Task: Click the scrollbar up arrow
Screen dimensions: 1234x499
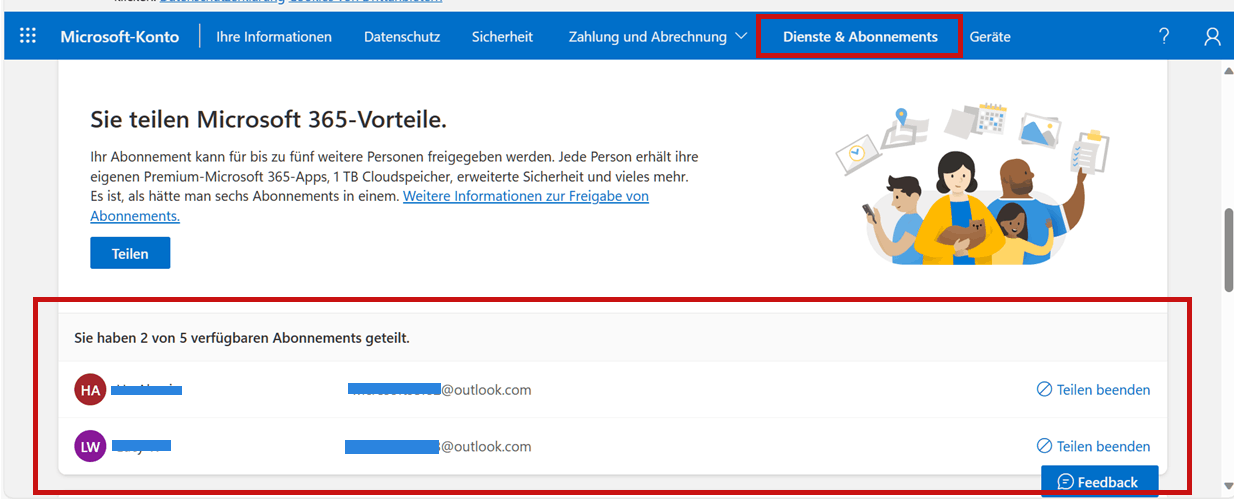Action: 1228,71
